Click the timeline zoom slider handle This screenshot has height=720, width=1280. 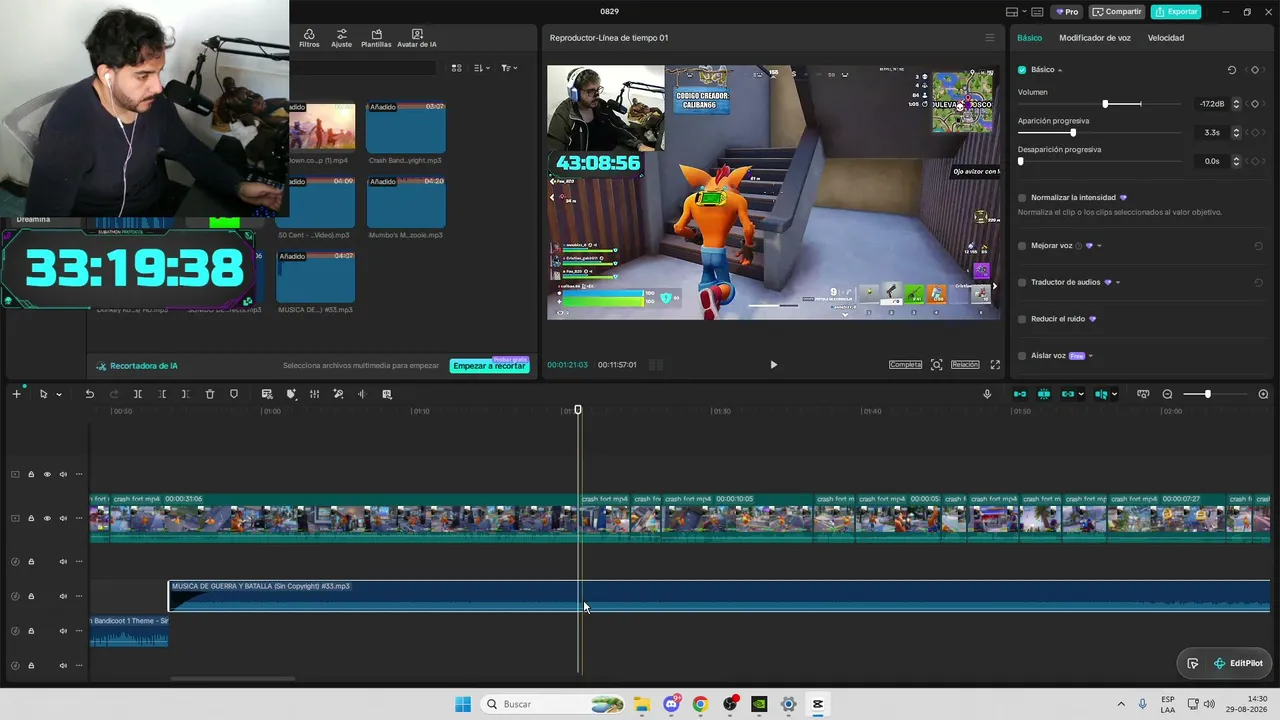tap(1208, 394)
